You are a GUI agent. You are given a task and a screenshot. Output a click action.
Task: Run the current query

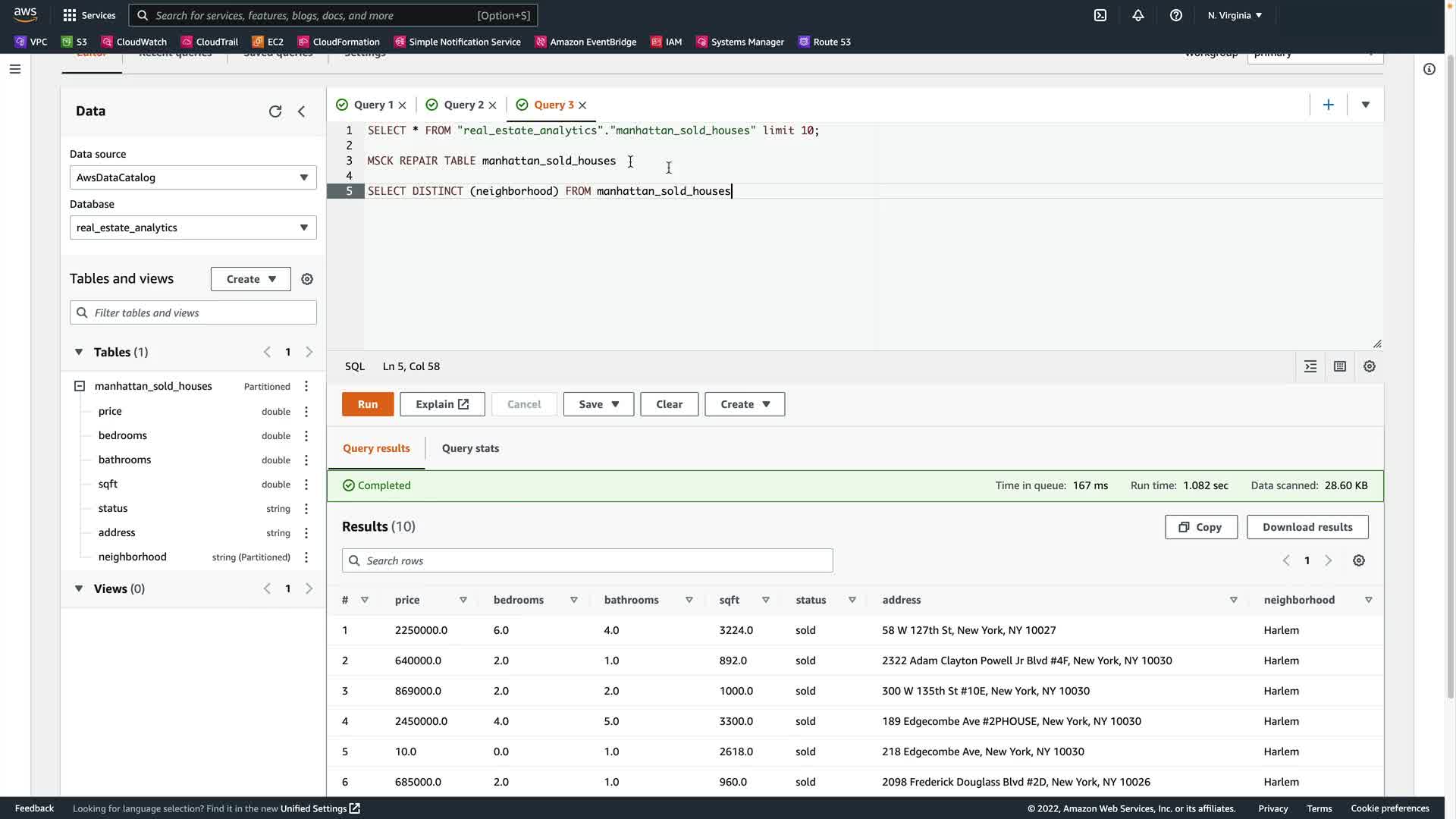(x=368, y=404)
